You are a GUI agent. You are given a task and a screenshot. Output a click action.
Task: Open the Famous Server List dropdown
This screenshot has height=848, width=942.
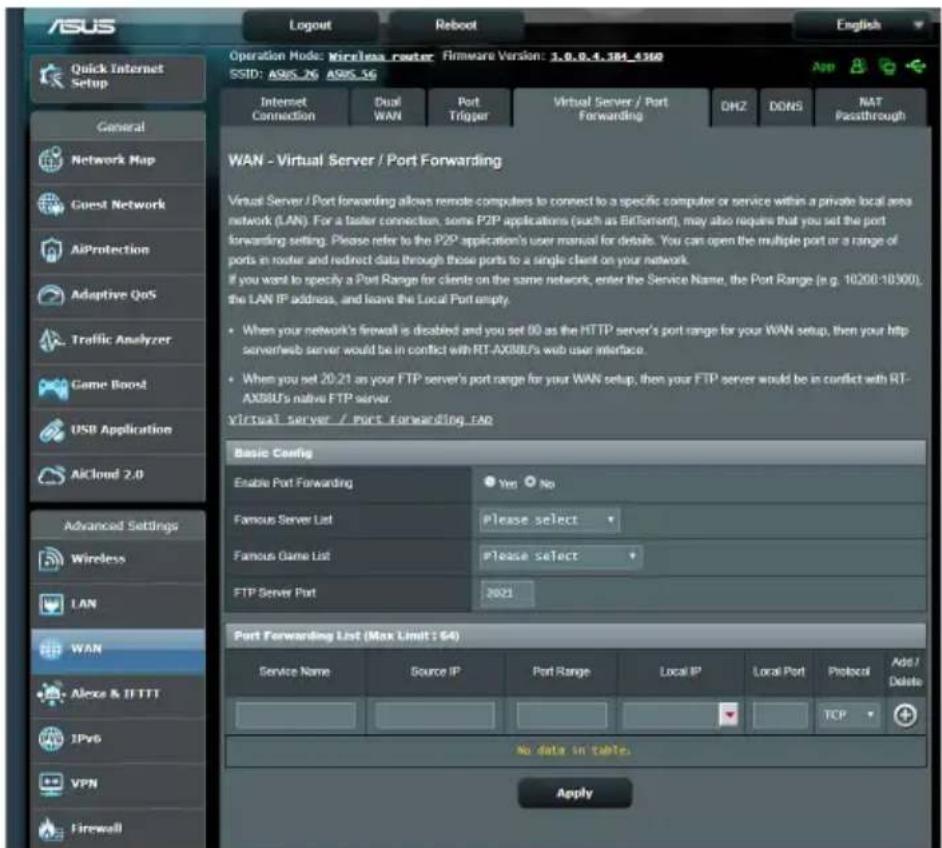point(550,519)
